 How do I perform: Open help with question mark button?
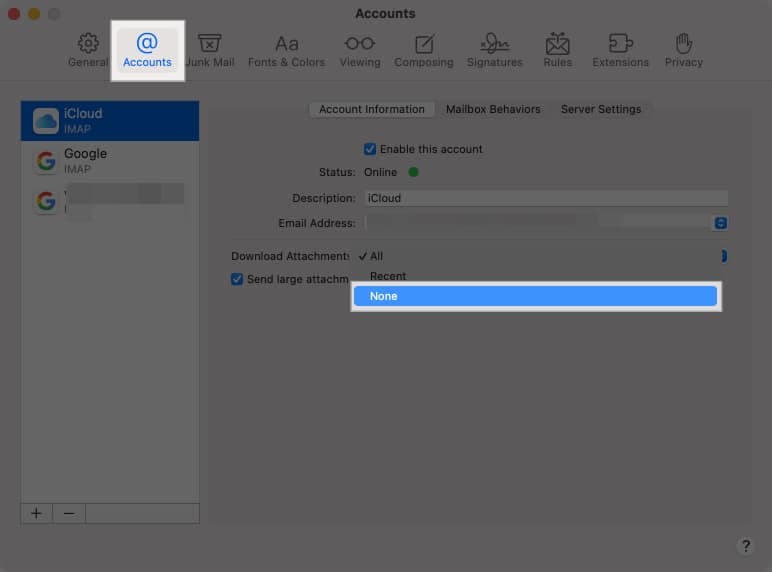(746, 545)
